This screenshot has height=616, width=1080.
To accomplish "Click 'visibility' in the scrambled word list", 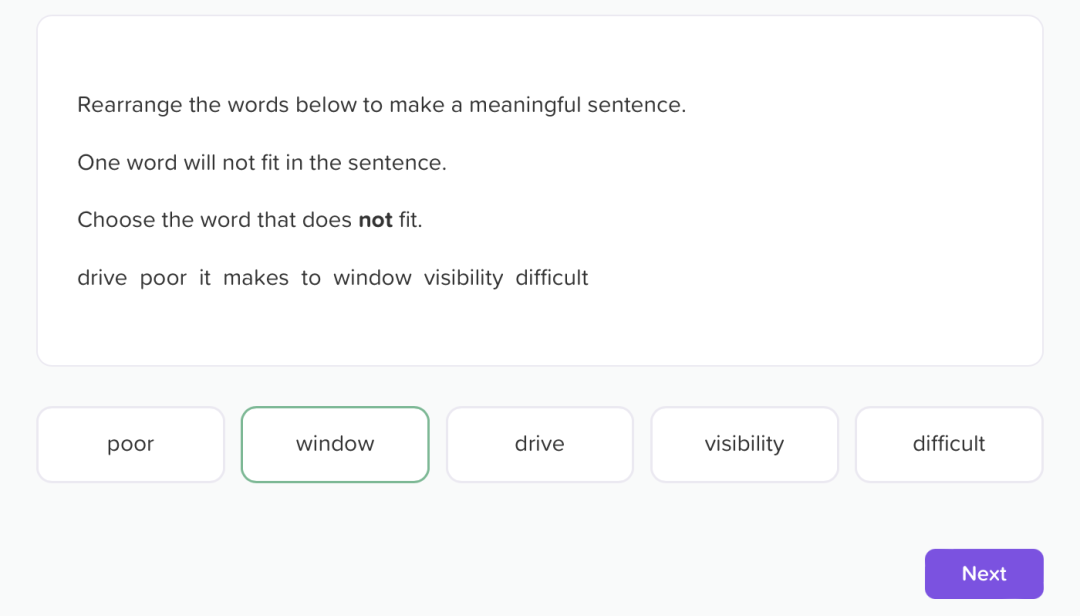I will pyautogui.click(x=464, y=278).
